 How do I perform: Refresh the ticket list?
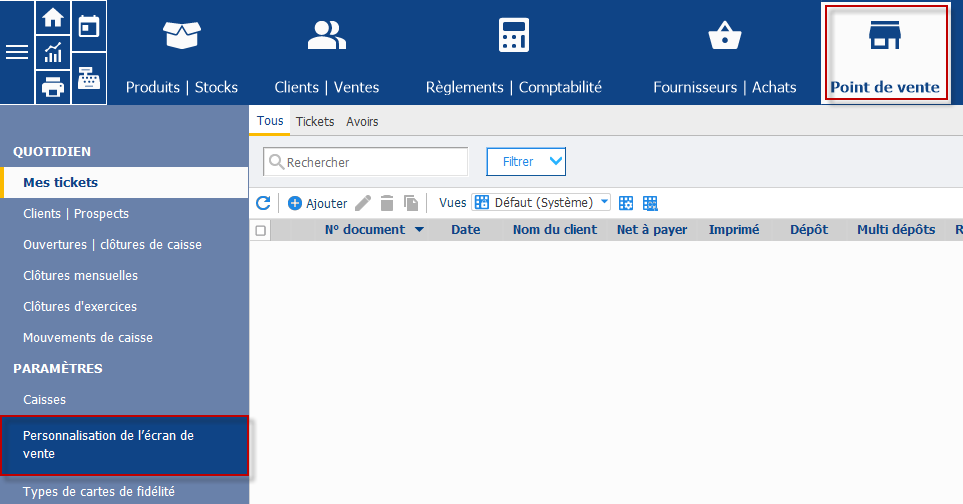[x=263, y=203]
